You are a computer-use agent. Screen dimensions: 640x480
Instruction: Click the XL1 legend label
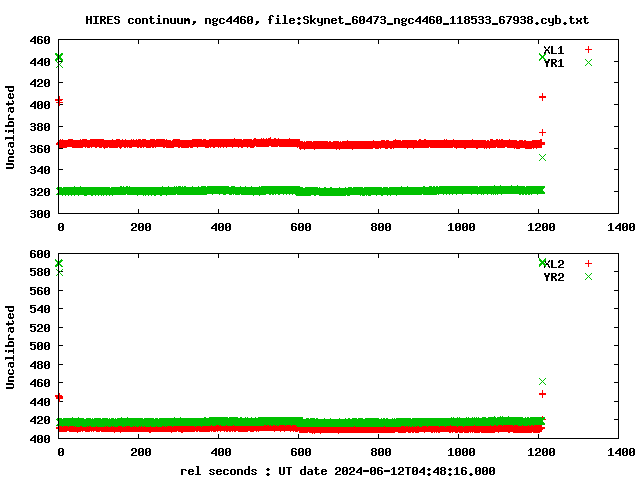coord(554,50)
